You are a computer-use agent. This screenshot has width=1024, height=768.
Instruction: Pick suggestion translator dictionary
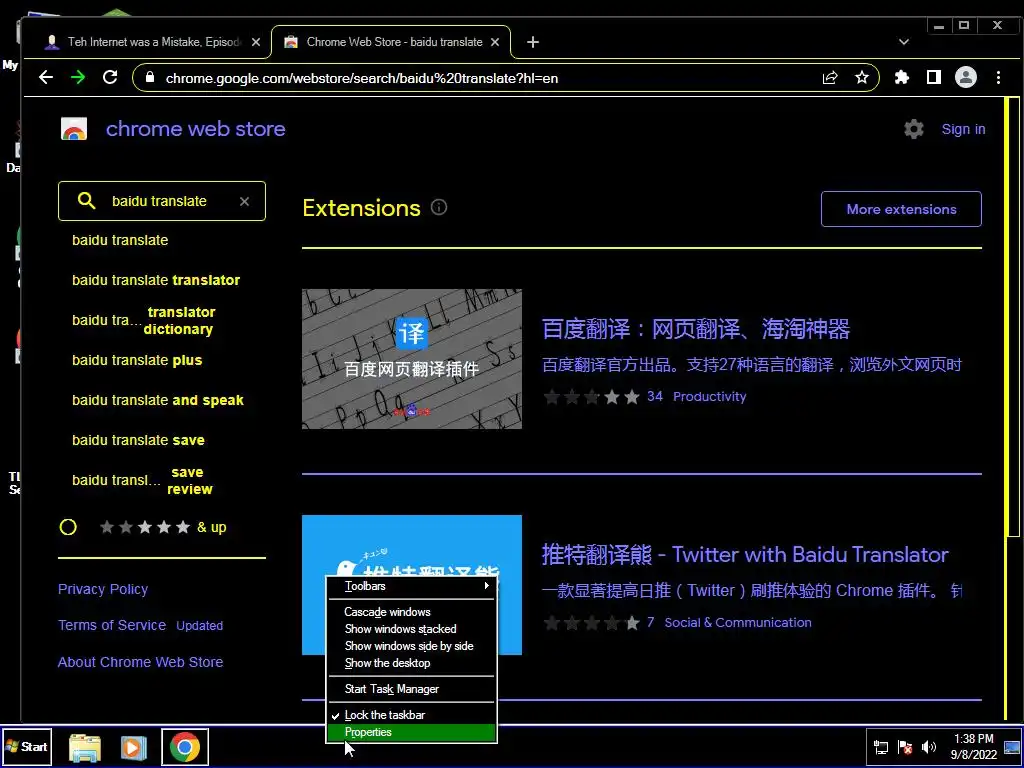tap(144, 321)
